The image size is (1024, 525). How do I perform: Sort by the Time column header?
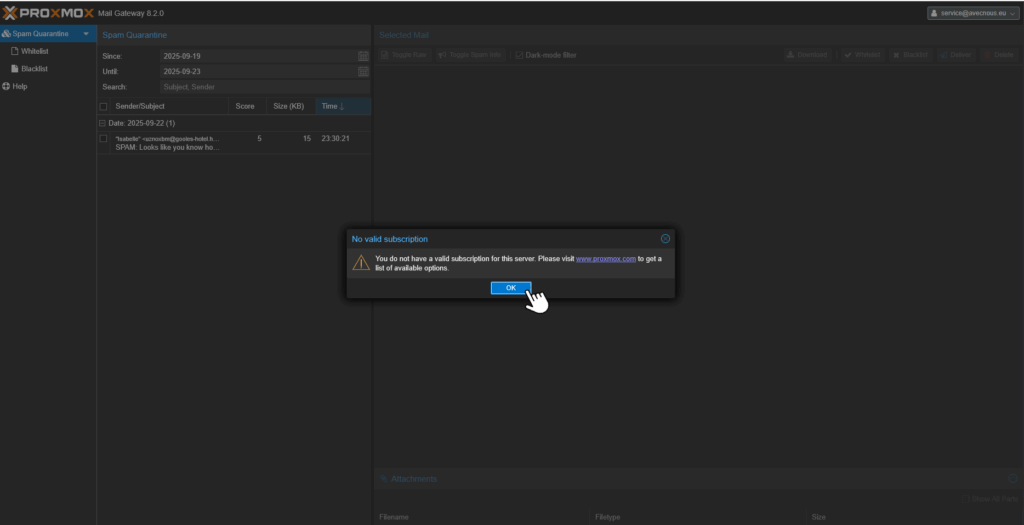click(x=330, y=106)
